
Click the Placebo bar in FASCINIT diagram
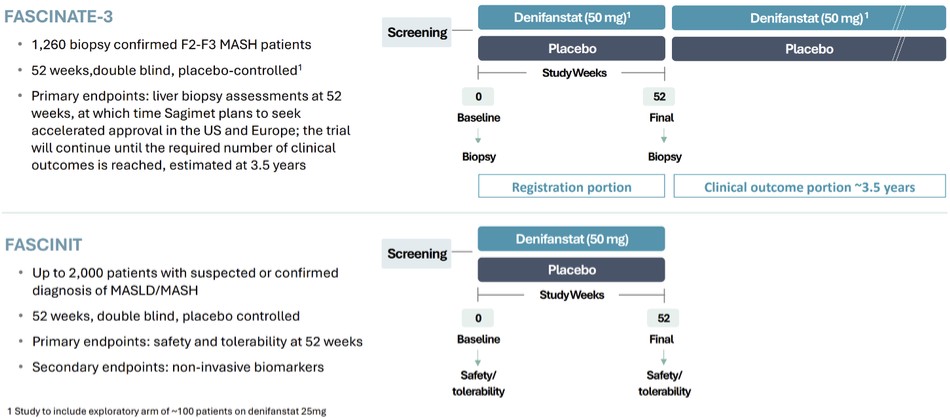tap(571, 270)
